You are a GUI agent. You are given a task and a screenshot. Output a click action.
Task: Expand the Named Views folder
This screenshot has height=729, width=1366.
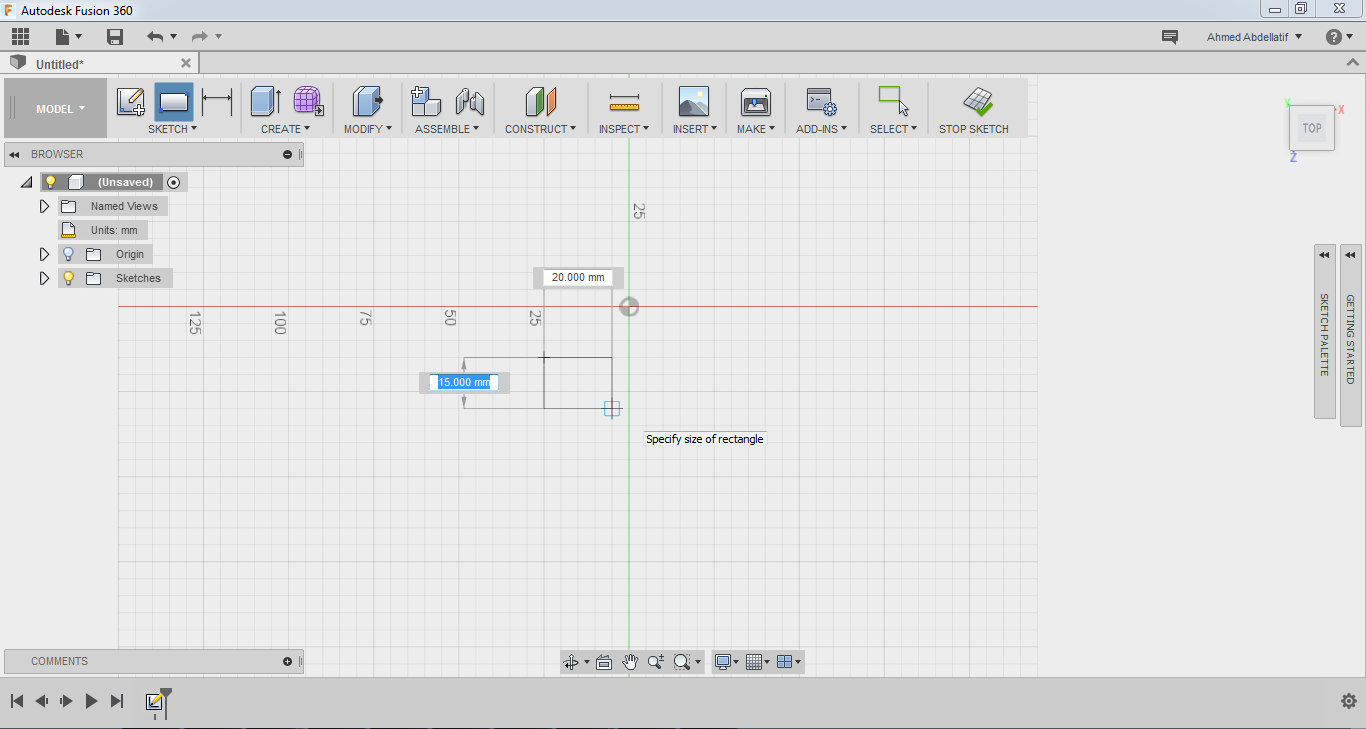(44, 206)
